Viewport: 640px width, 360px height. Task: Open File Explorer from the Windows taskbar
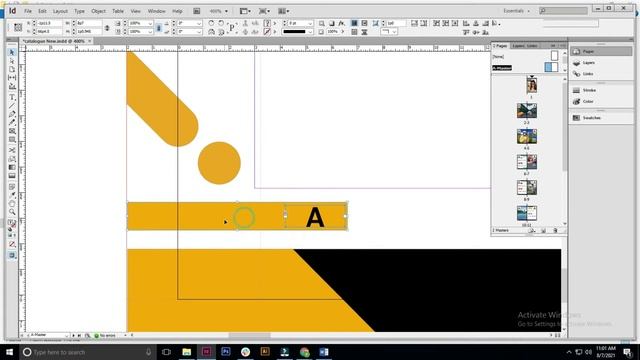tap(187, 352)
